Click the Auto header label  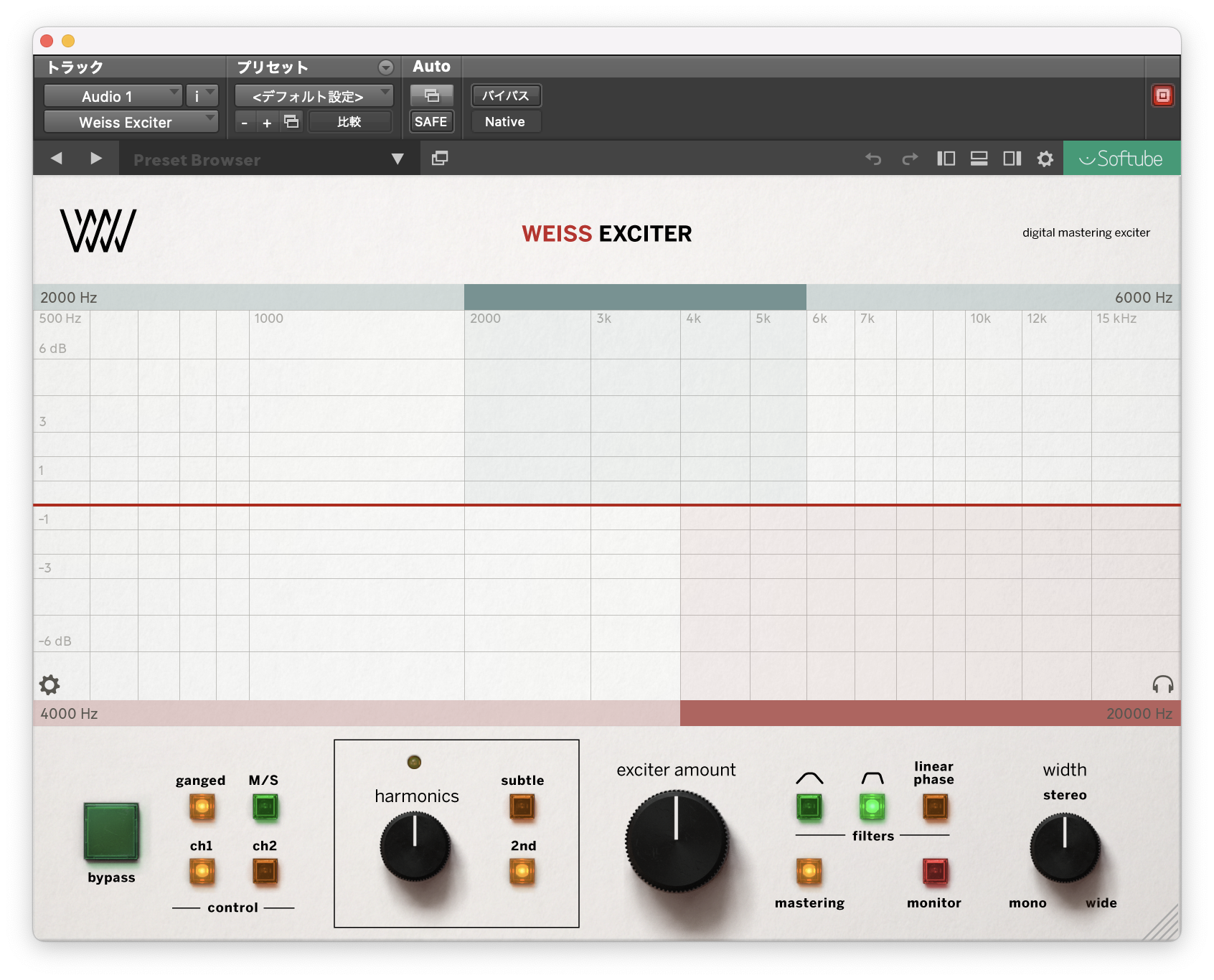point(432,67)
